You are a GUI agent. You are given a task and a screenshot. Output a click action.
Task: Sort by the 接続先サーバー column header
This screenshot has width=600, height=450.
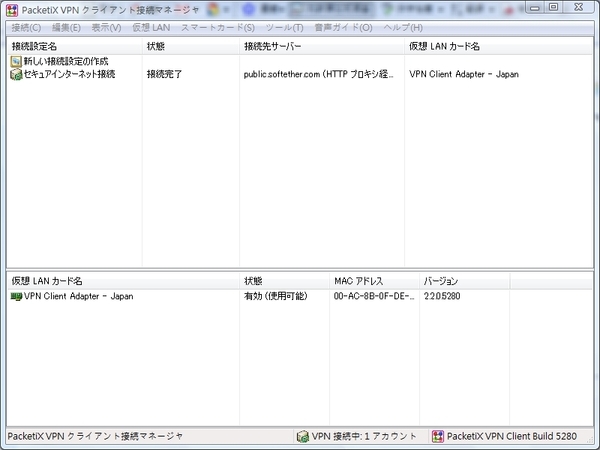click(322, 46)
